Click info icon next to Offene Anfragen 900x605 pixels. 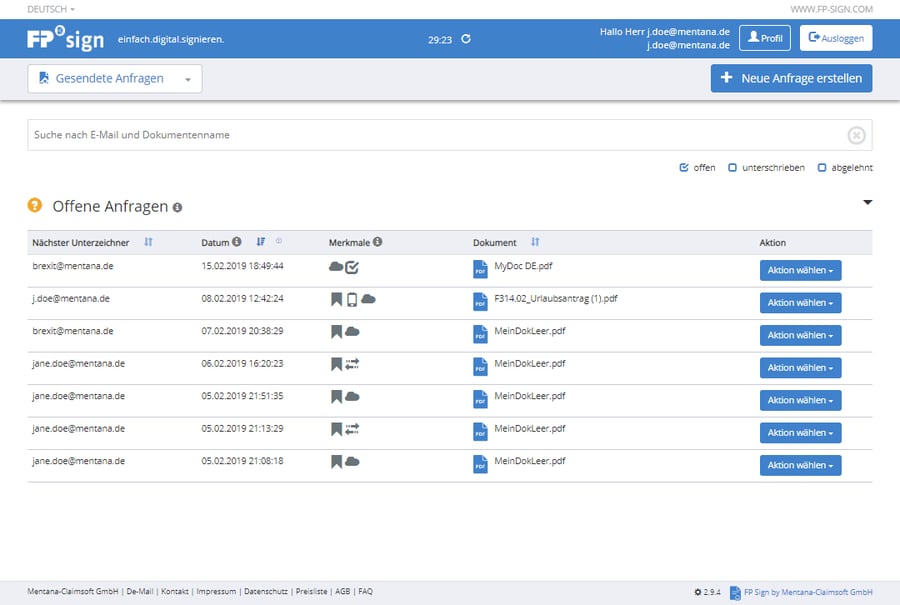[x=177, y=207]
